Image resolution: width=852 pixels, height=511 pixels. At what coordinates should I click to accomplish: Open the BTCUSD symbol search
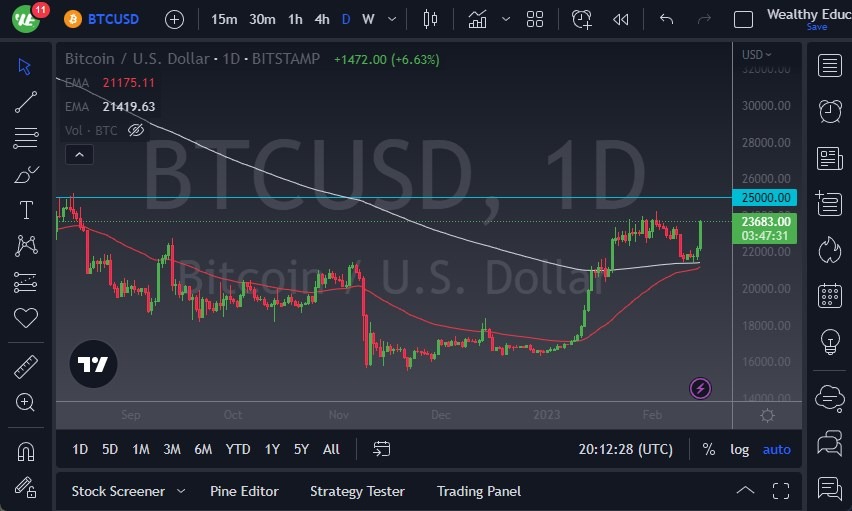click(x=102, y=20)
